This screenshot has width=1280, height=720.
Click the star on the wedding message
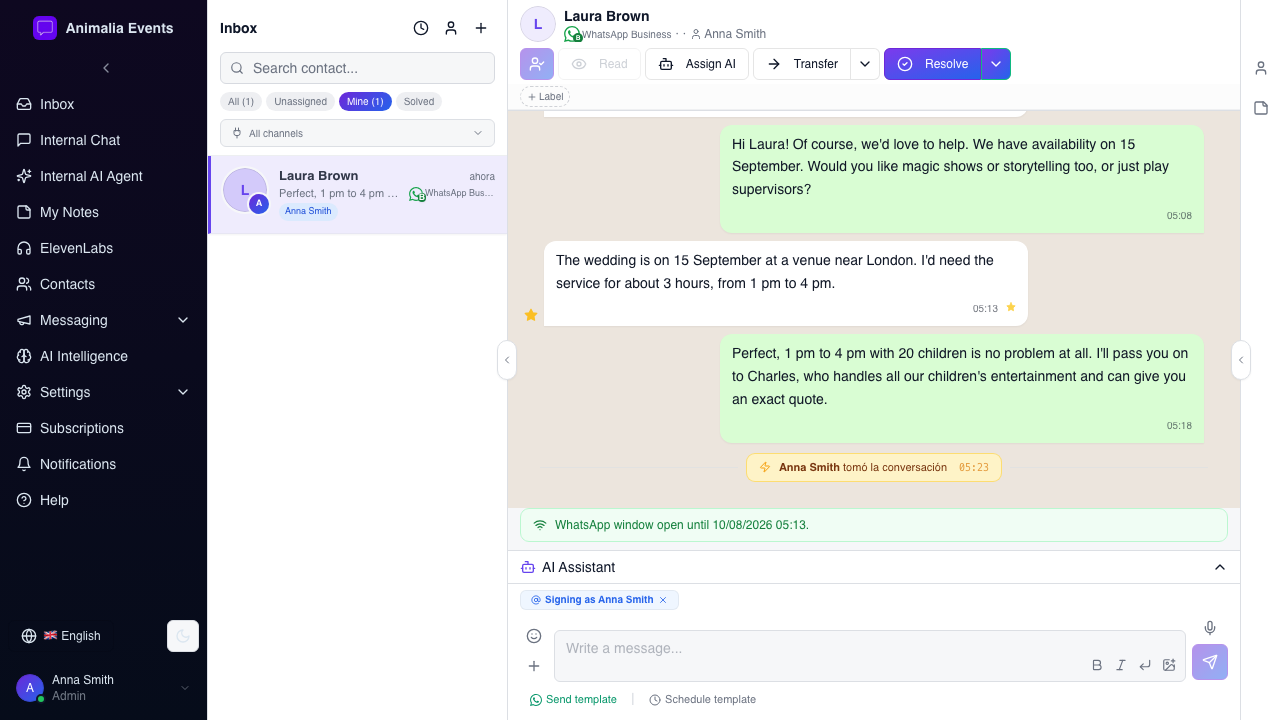1010,307
